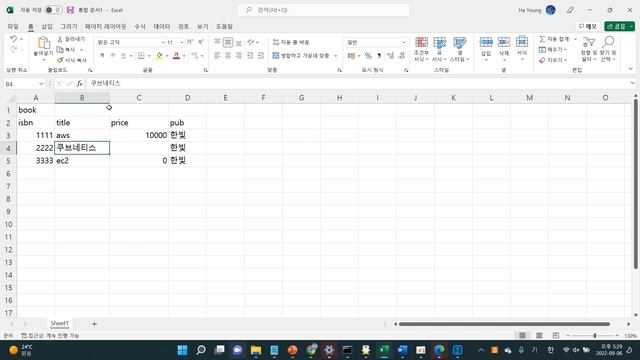Click the Sort & Filter funnel icon
This screenshot has height=360, width=640.
[588, 42]
